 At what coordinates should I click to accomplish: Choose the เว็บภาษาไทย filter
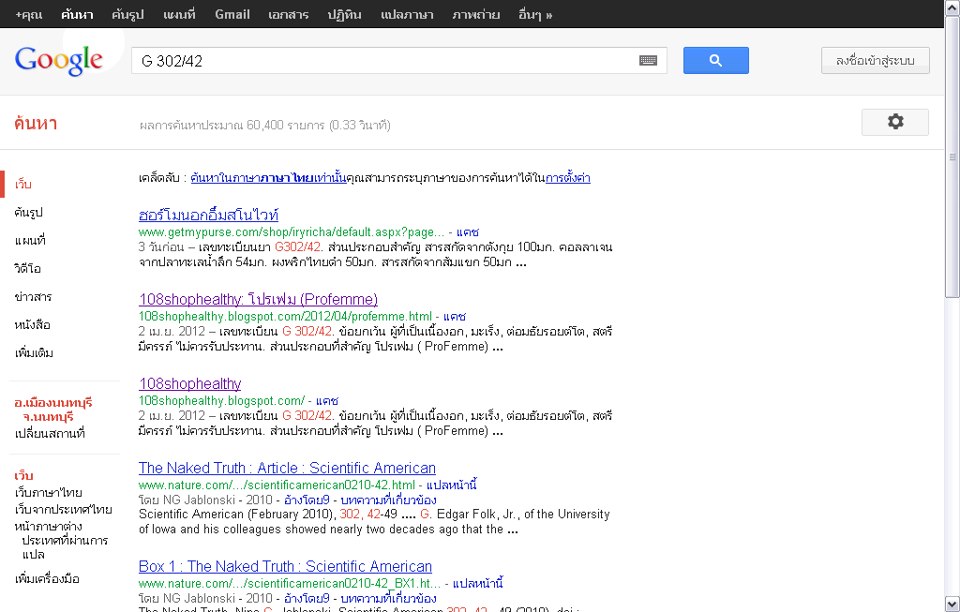pyautogui.click(x=48, y=493)
